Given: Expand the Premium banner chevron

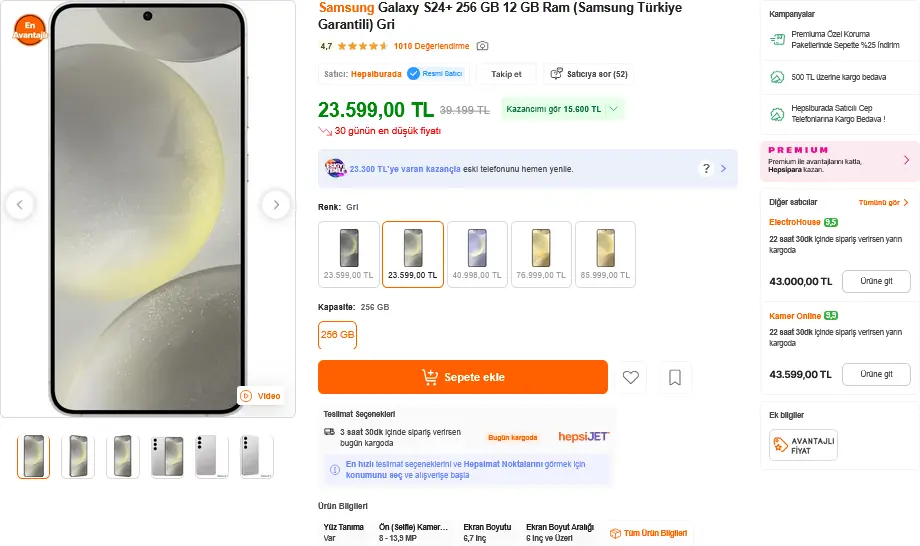Looking at the screenshot, I should (907, 160).
